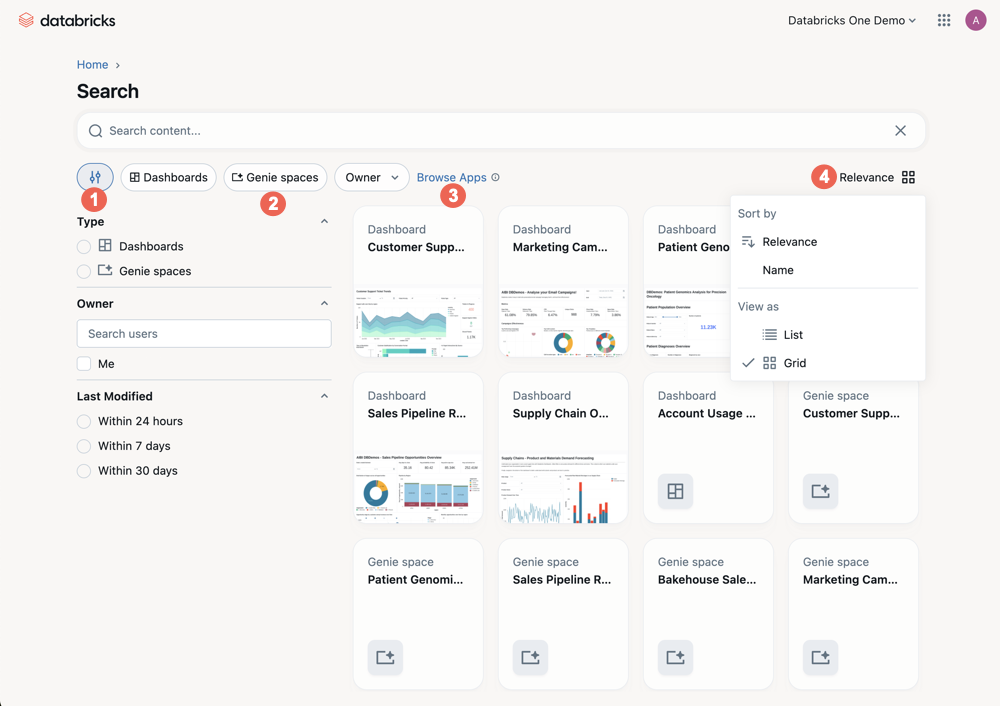
Task: Collapse the Type filter section
Action: point(323,220)
